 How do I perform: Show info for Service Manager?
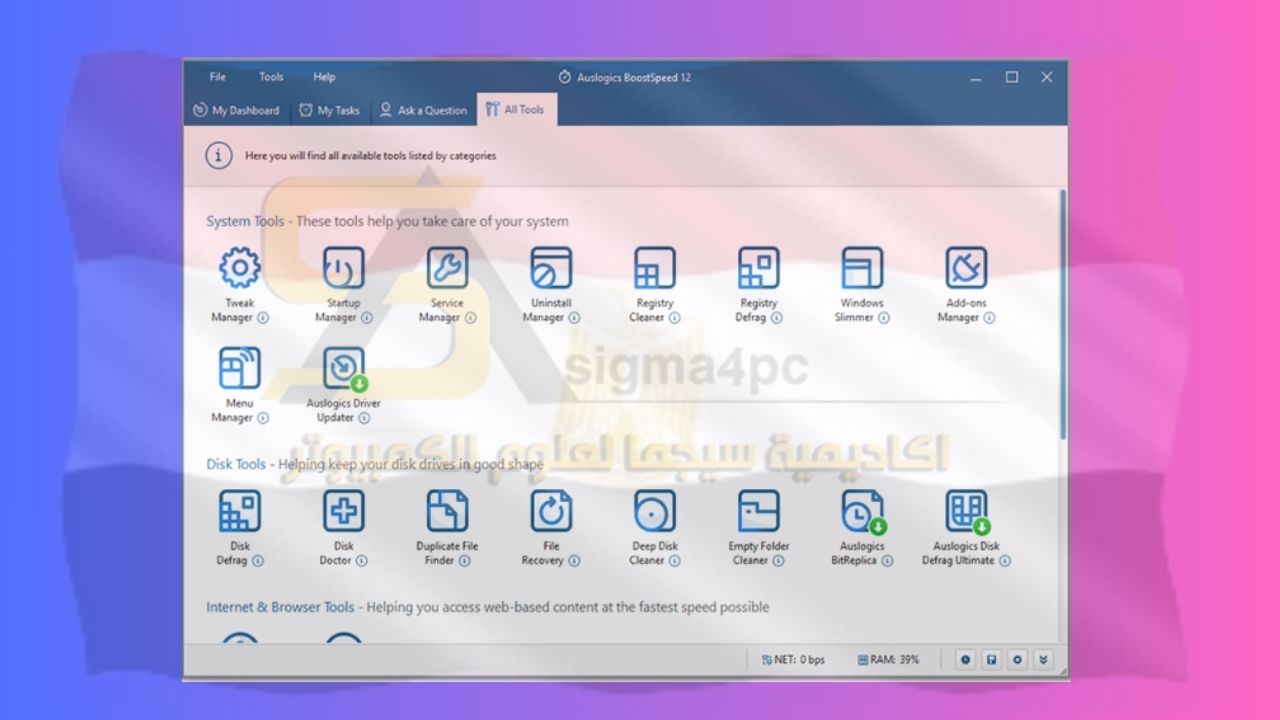tap(470, 318)
